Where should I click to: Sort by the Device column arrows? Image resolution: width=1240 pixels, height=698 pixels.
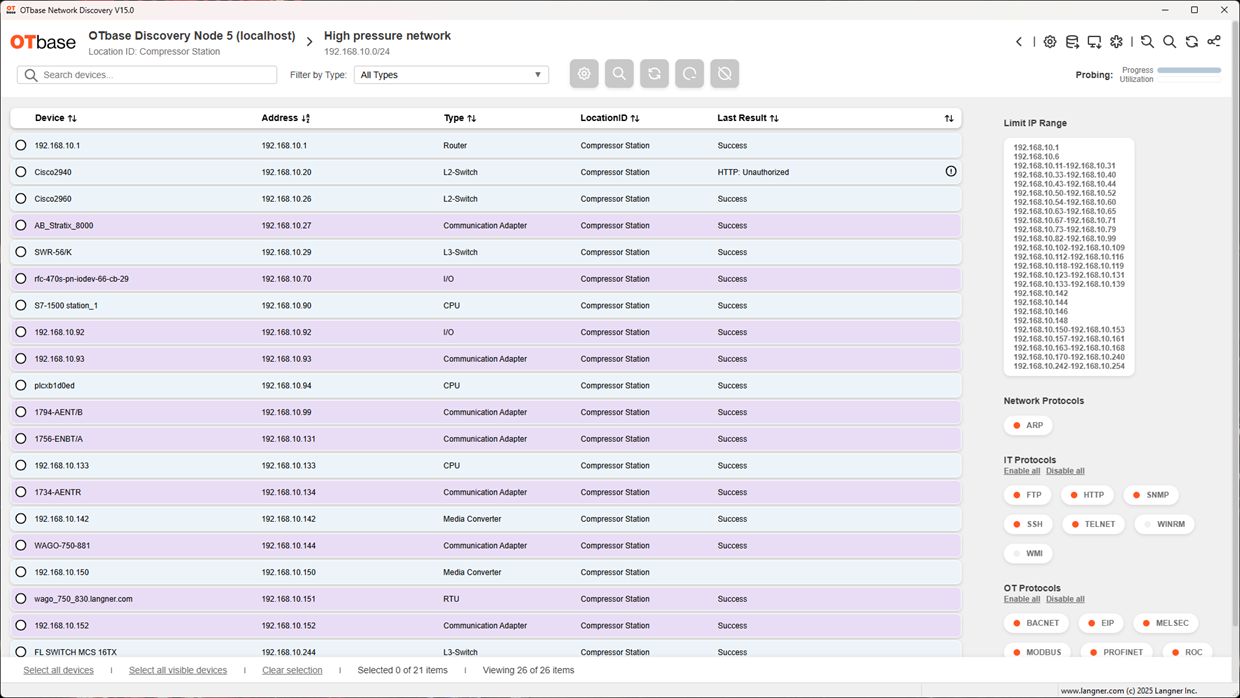72,118
